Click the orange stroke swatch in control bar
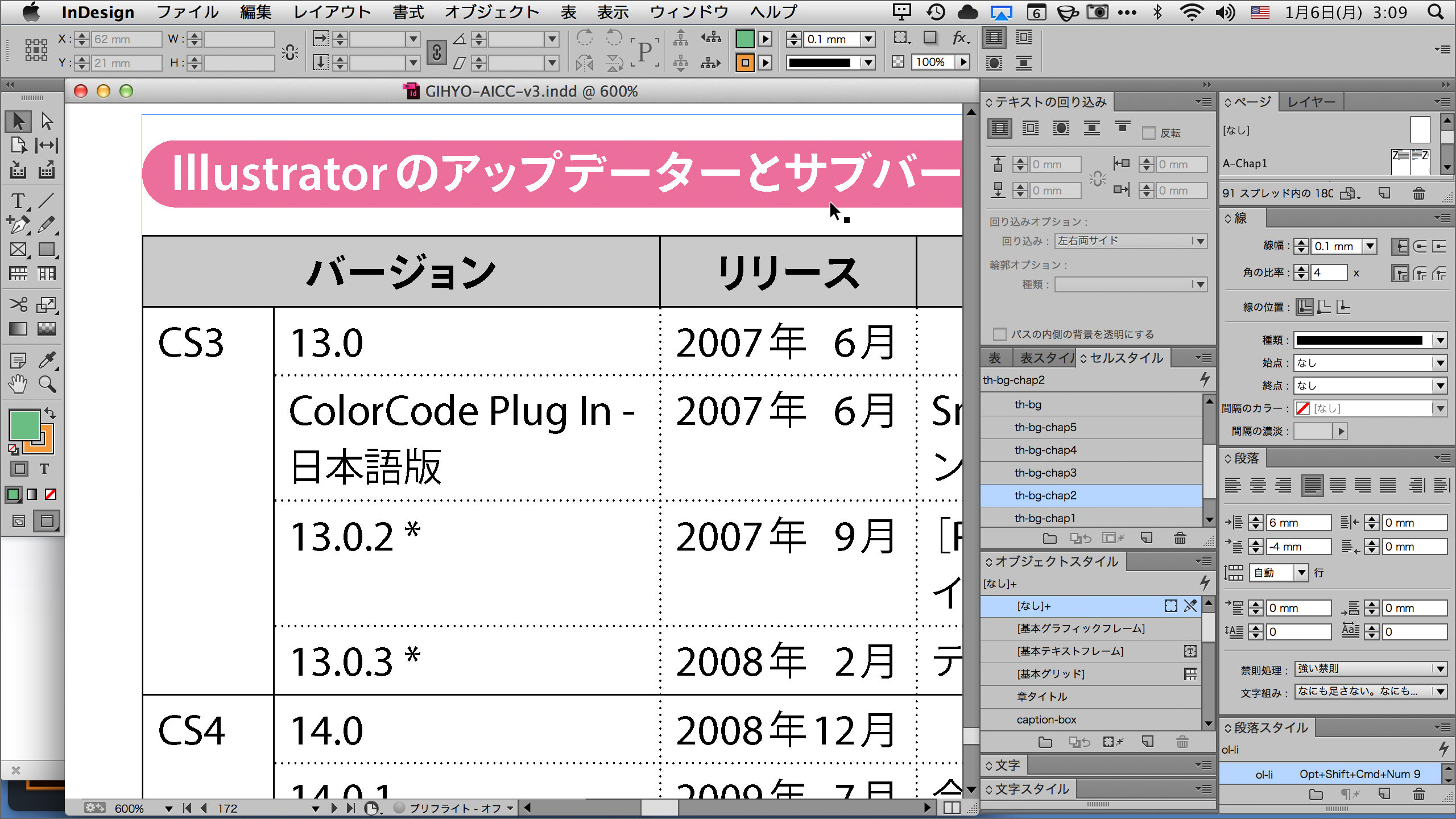 click(x=744, y=62)
